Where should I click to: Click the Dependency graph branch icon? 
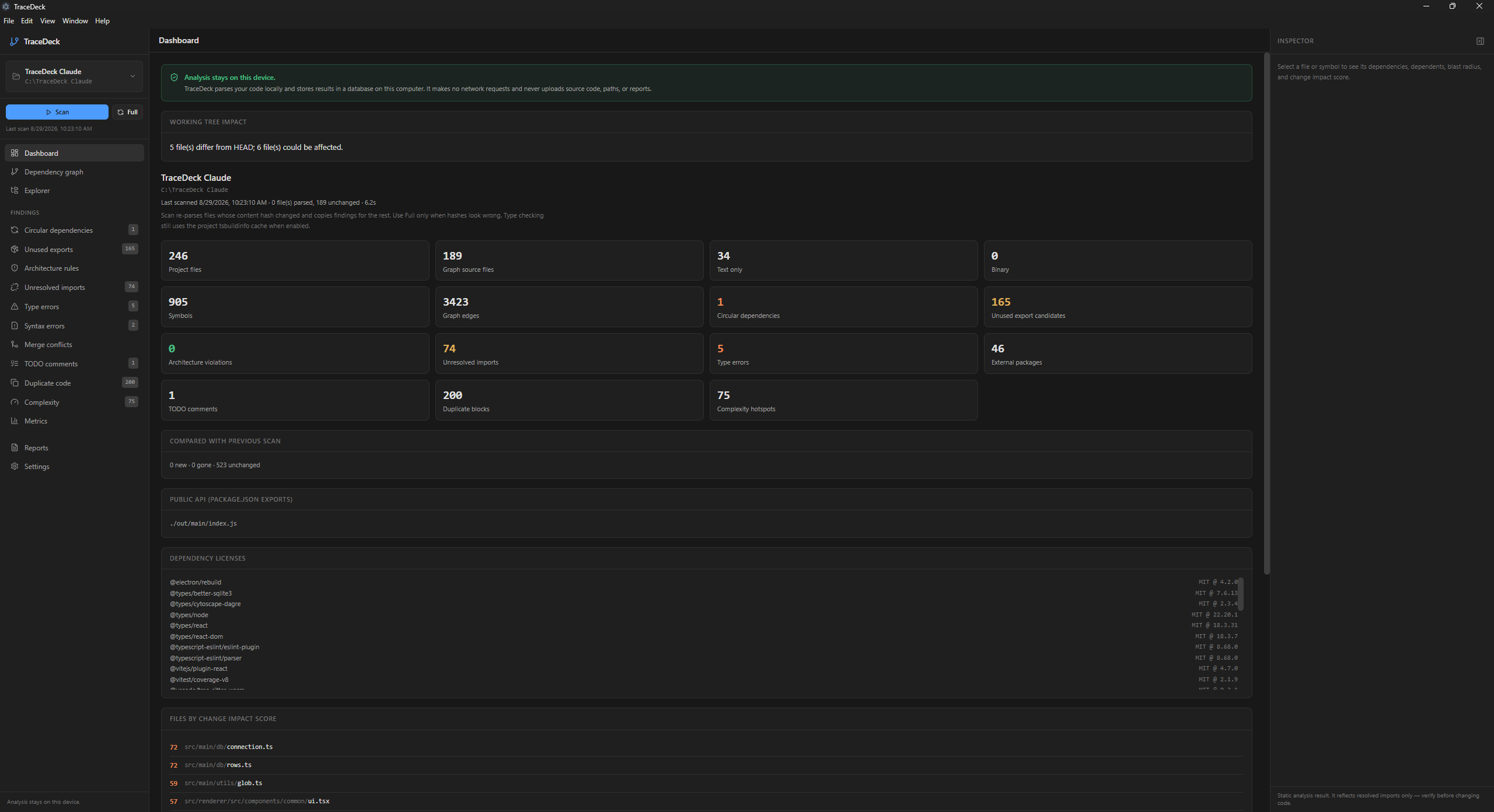15,171
